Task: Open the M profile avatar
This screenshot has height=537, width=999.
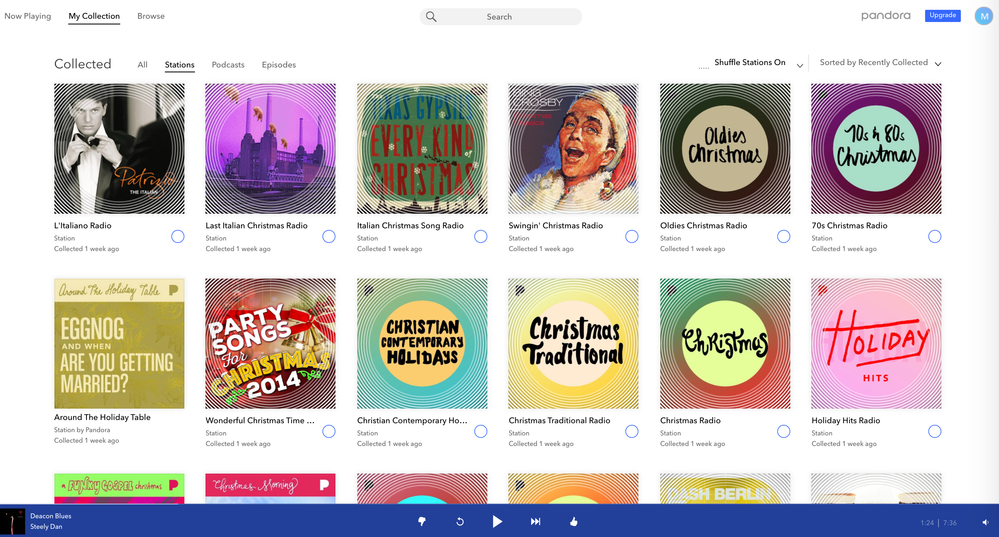Action: coord(983,16)
